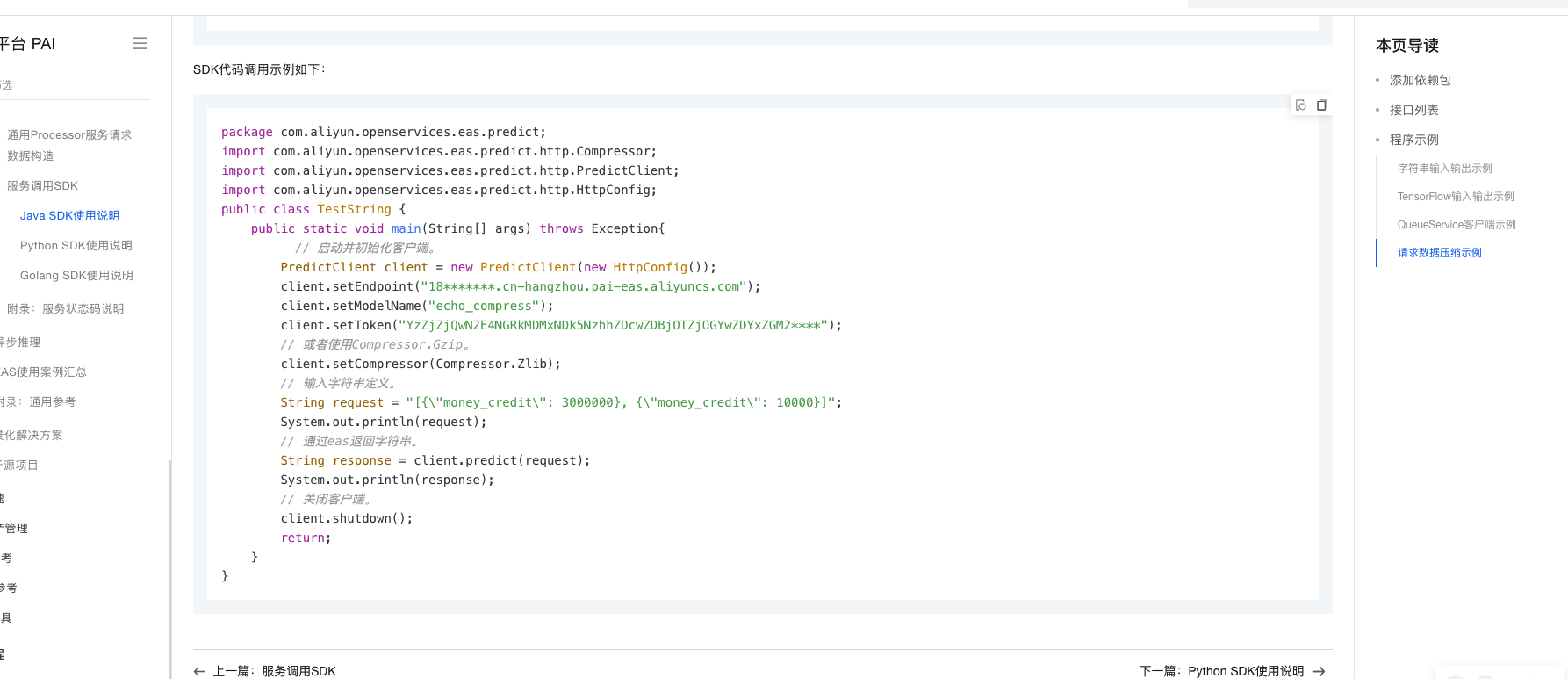The height and width of the screenshot is (679, 1568).
Task: Click text SDK代码调用示例如下
Action: (x=259, y=69)
